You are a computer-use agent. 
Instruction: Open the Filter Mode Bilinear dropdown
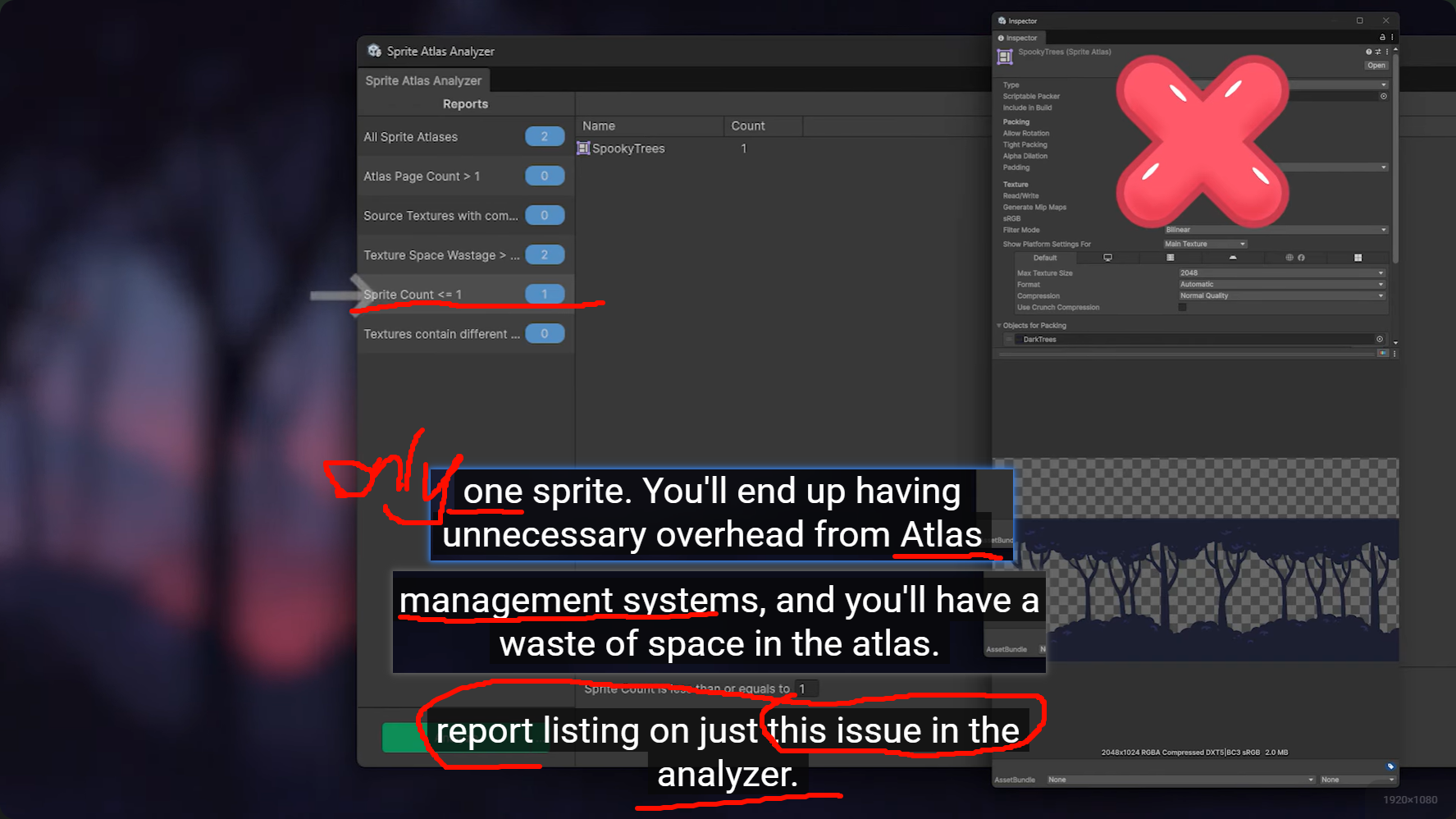(1276, 230)
